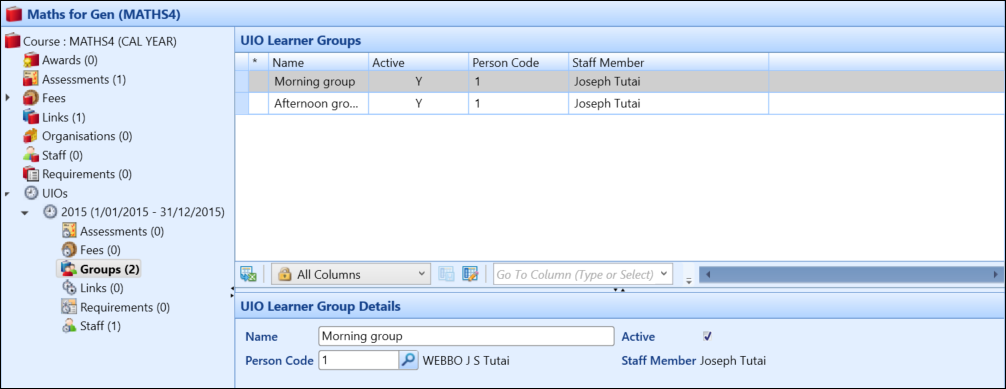Select Organisations (0) in the tree

click(x=87, y=136)
